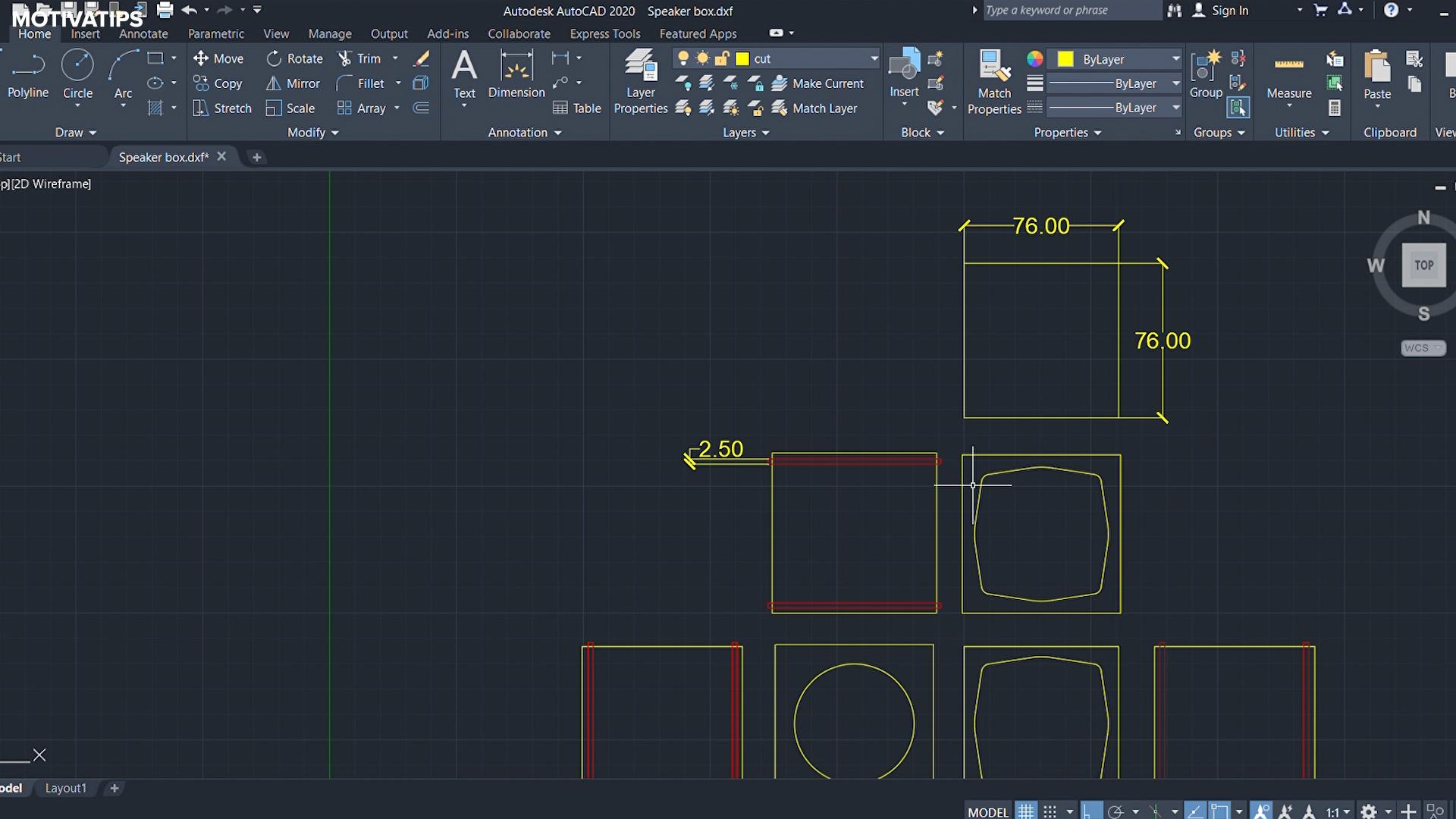Toggle 2D object snap in status bar
Screen dimensions: 1456x819
click(1219, 811)
